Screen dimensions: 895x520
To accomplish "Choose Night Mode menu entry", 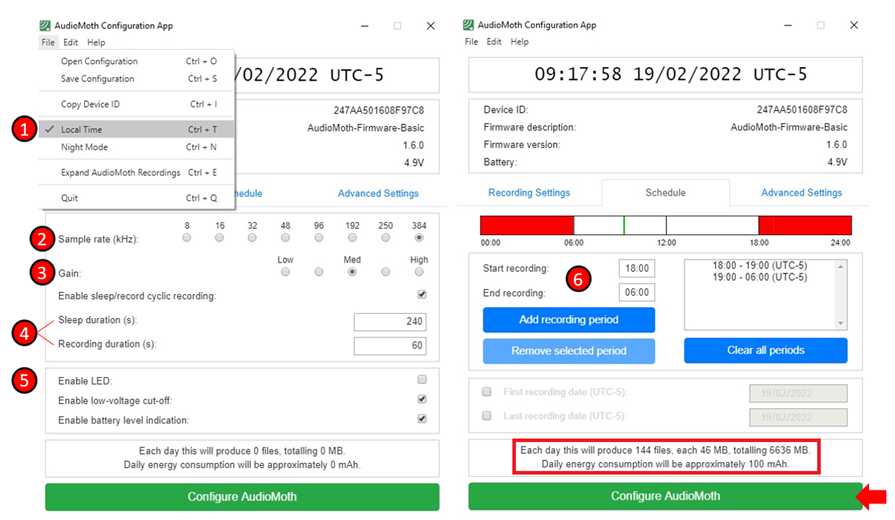I will (137, 147).
